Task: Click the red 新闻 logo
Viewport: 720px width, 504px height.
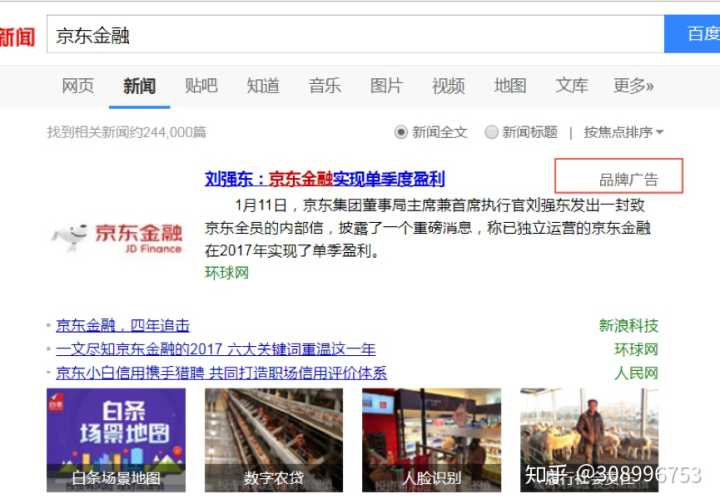Action: pyautogui.click(x=17, y=37)
